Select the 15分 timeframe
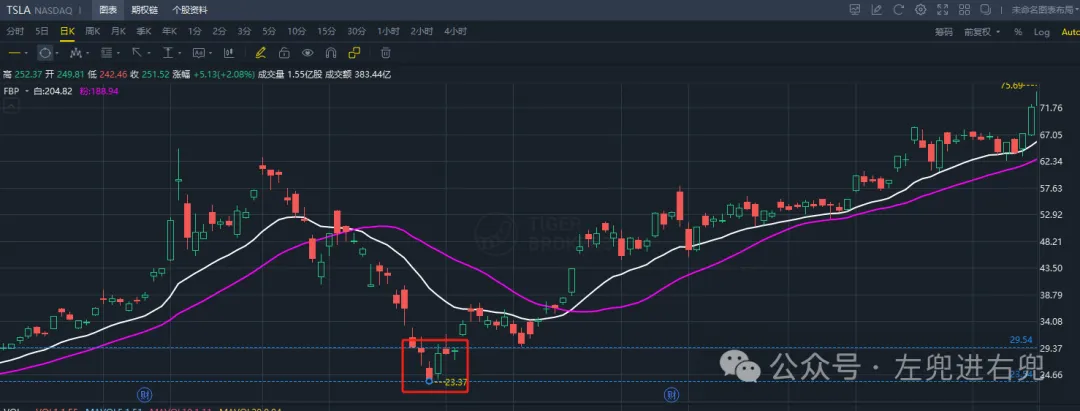The width and height of the screenshot is (1080, 411). click(x=326, y=32)
